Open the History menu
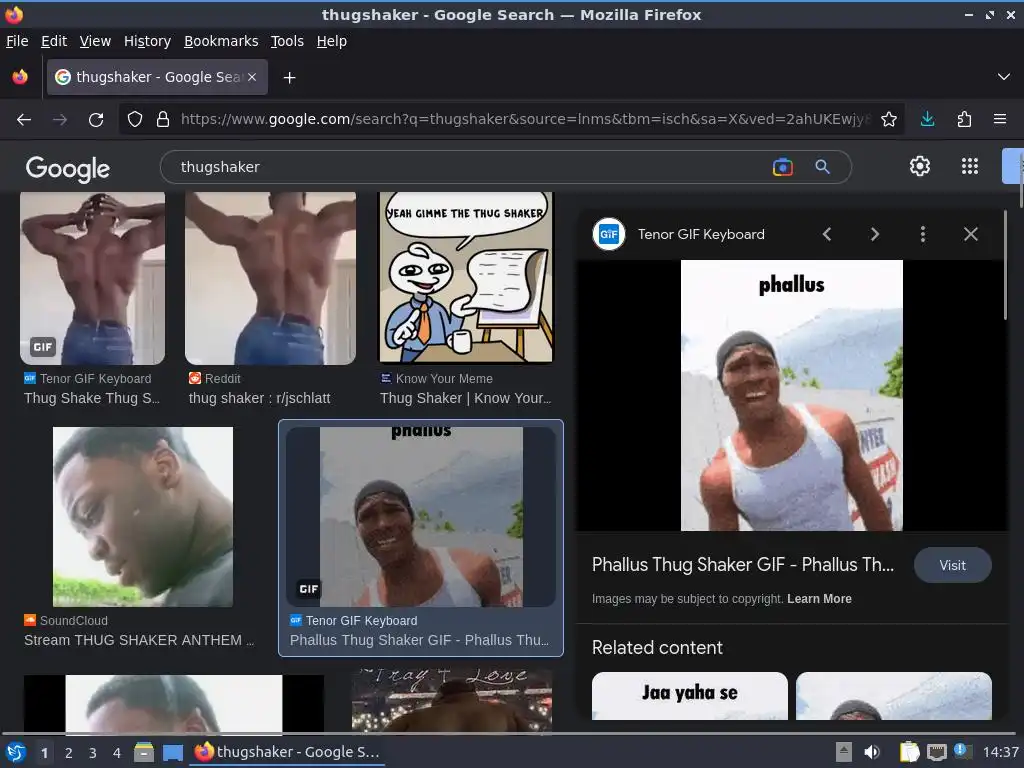Screen dimensions: 1024x768 (x=147, y=41)
